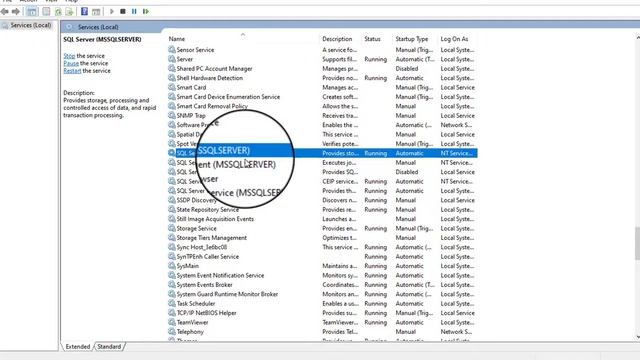Viewport: 640px width, 360px height.
Task: Refresh the services list via toolbar icon
Action: point(58,11)
